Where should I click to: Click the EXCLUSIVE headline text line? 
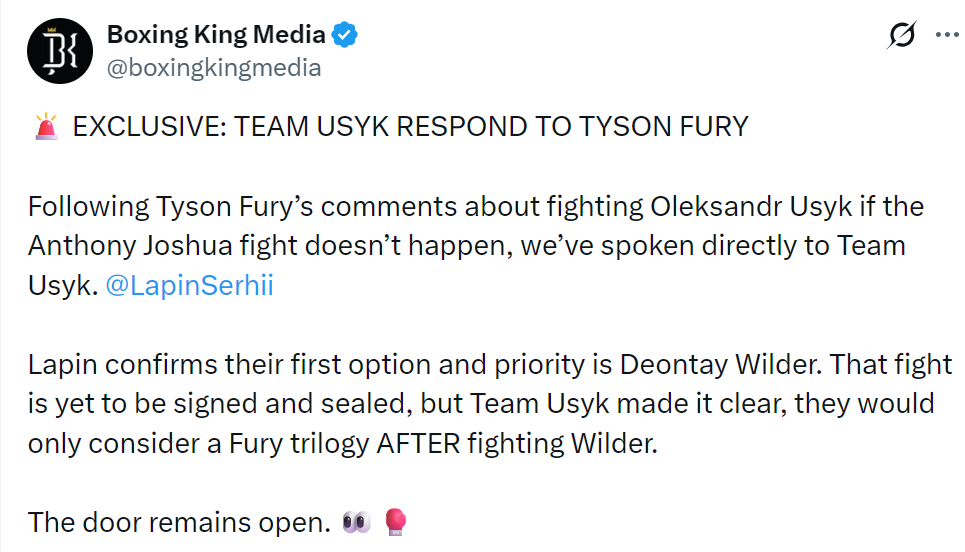point(410,127)
